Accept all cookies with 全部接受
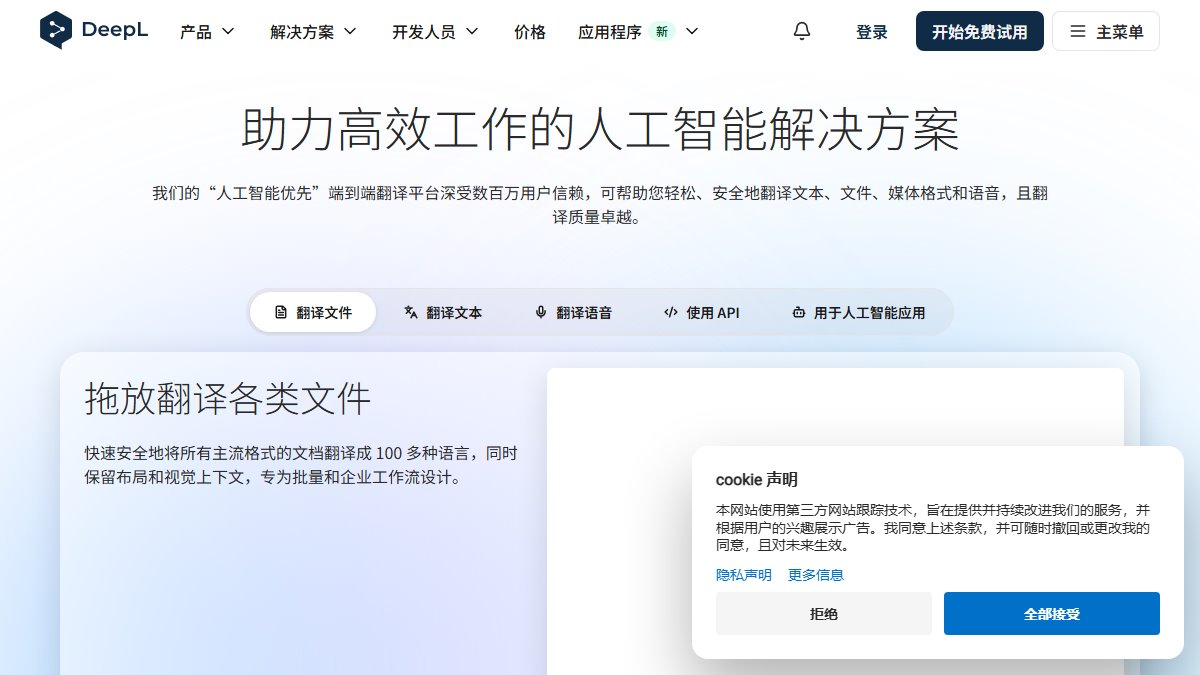The image size is (1200, 675). pyautogui.click(x=1052, y=613)
